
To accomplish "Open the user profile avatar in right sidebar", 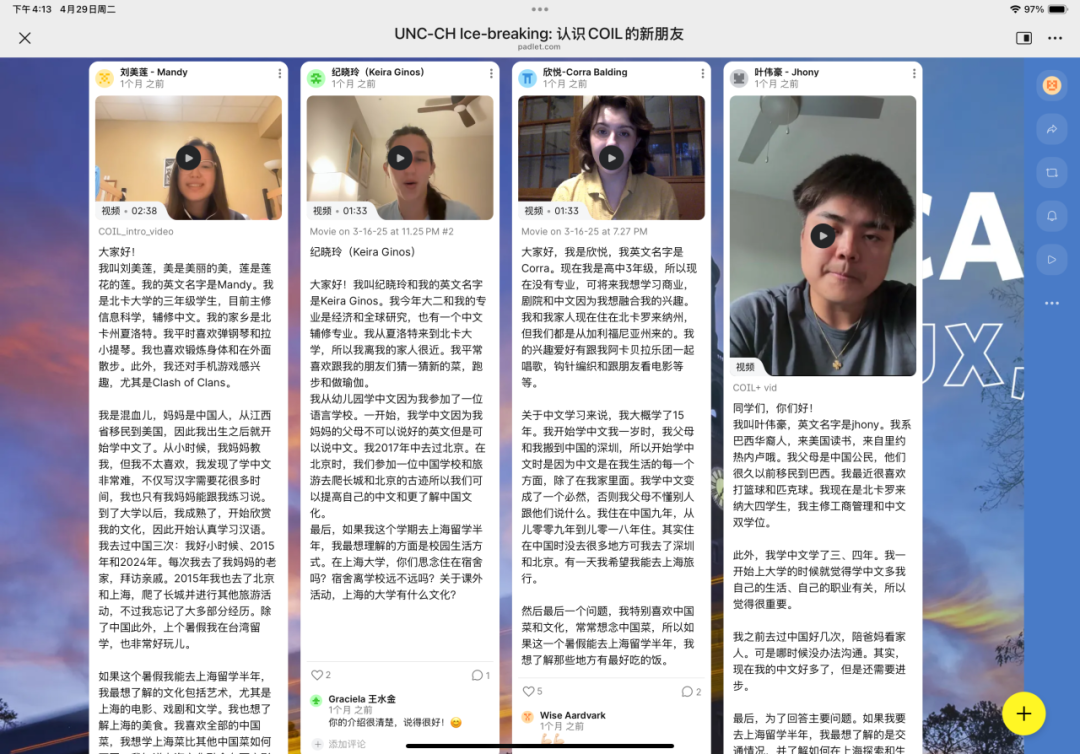I will point(1051,85).
